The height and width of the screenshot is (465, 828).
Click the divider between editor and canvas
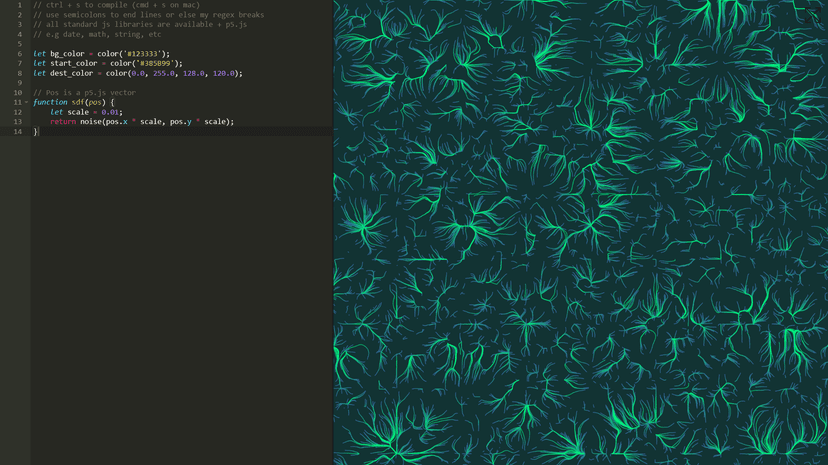tap(333, 232)
